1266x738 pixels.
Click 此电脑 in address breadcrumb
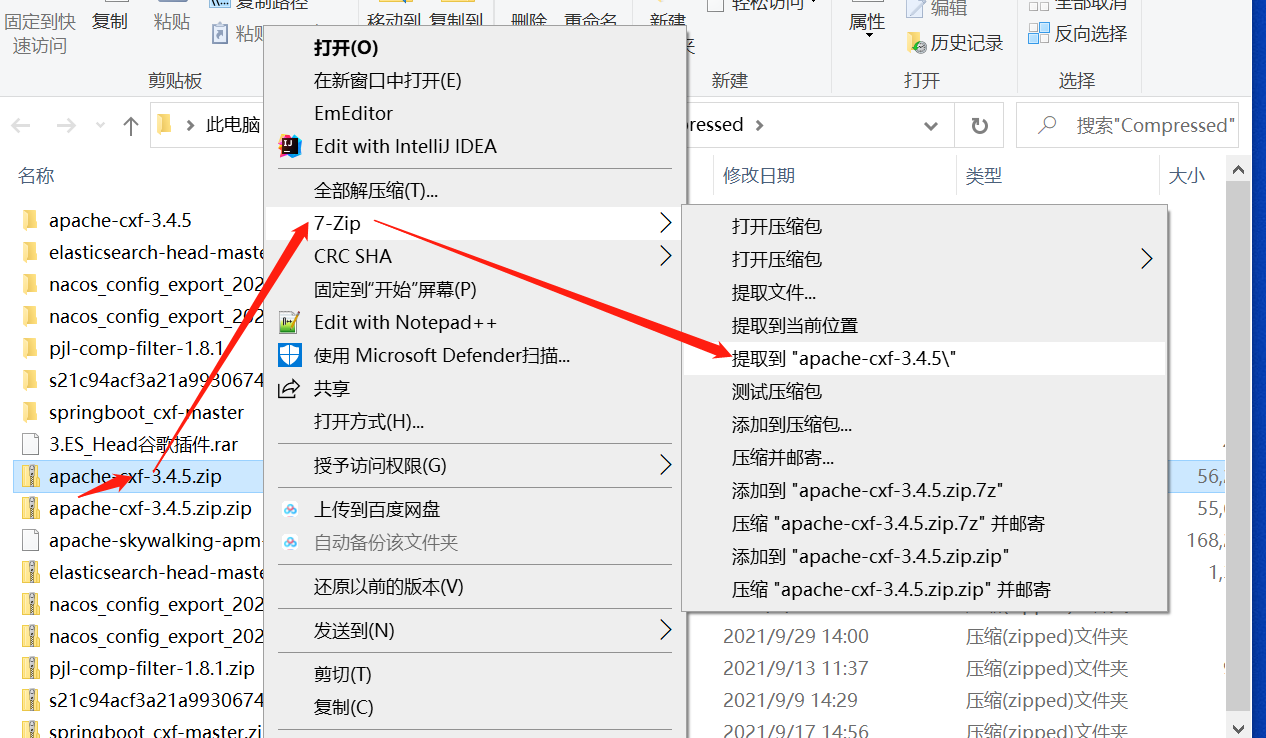click(x=233, y=125)
